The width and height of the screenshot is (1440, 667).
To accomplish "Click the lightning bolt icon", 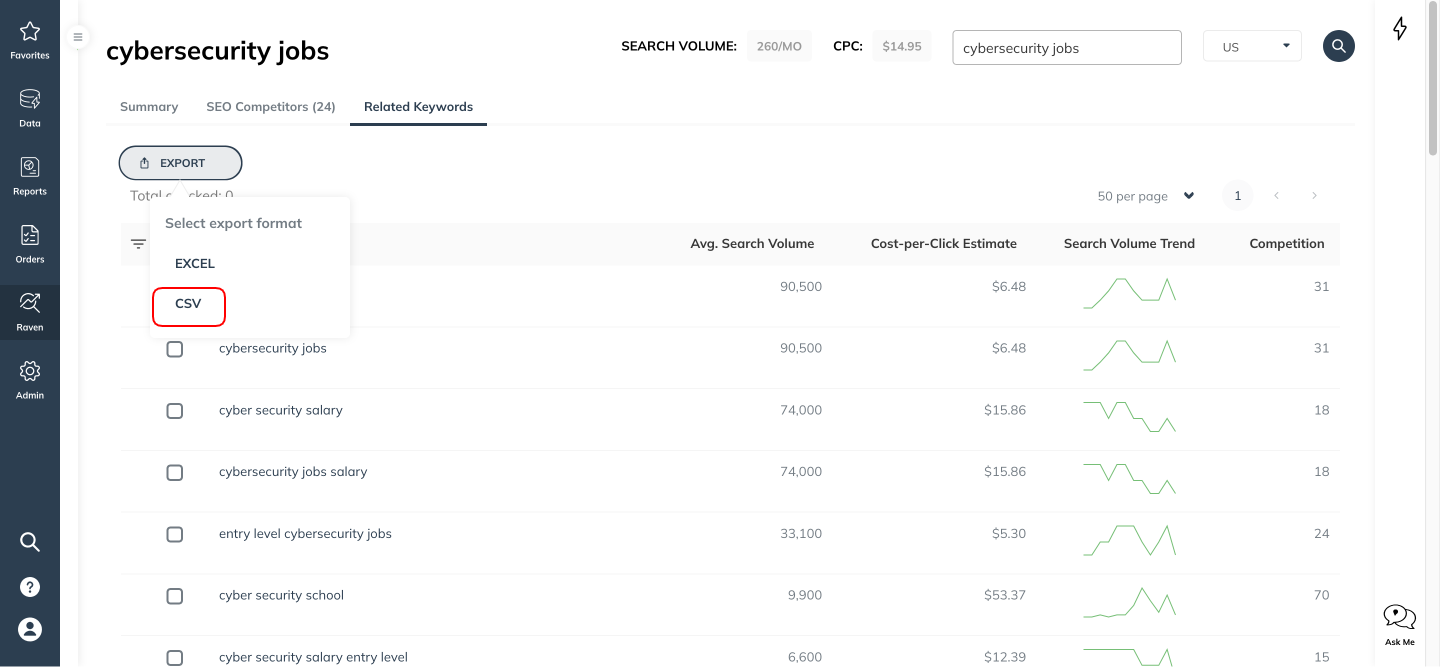I will tap(1400, 29).
